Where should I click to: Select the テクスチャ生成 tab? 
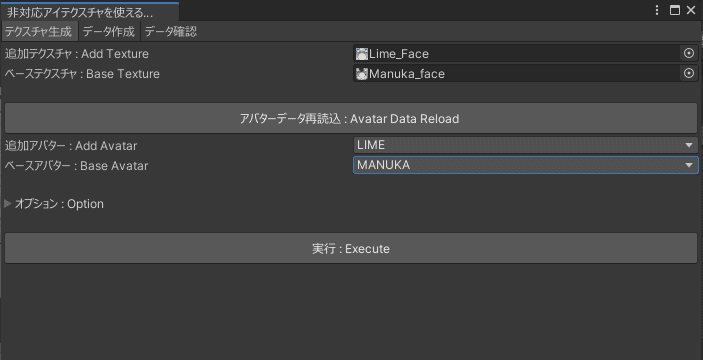pyautogui.click(x=39, y=32)
